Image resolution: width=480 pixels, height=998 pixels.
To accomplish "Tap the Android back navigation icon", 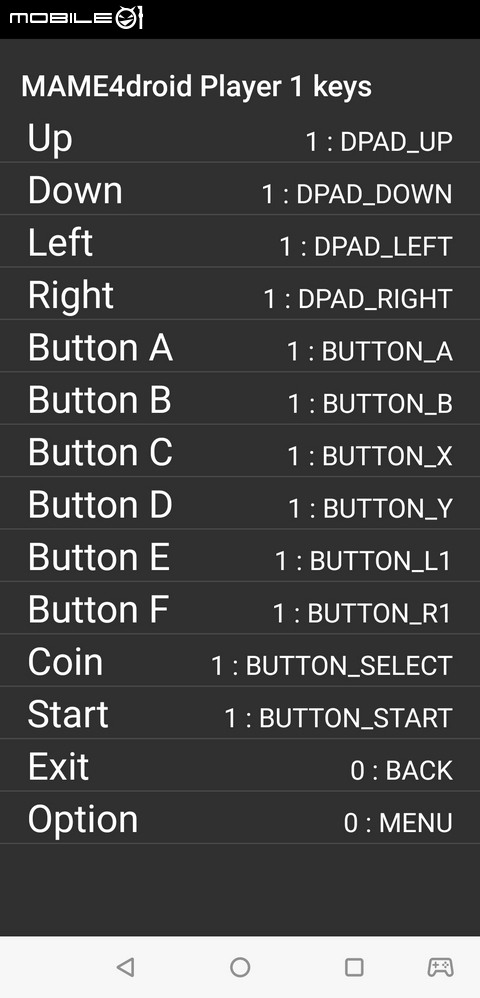I will 125,967.
